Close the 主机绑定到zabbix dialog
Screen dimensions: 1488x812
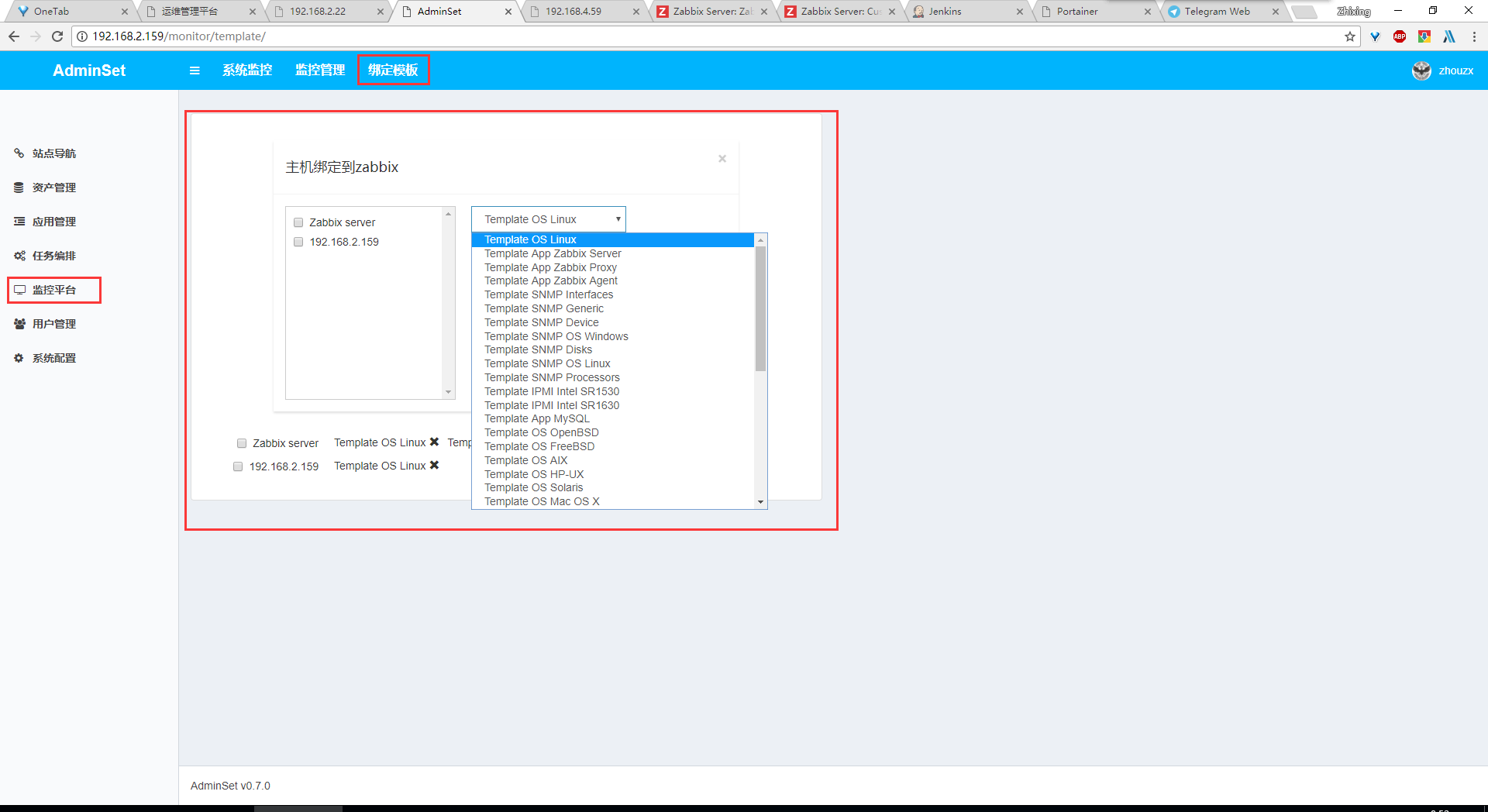coord(722,159)
